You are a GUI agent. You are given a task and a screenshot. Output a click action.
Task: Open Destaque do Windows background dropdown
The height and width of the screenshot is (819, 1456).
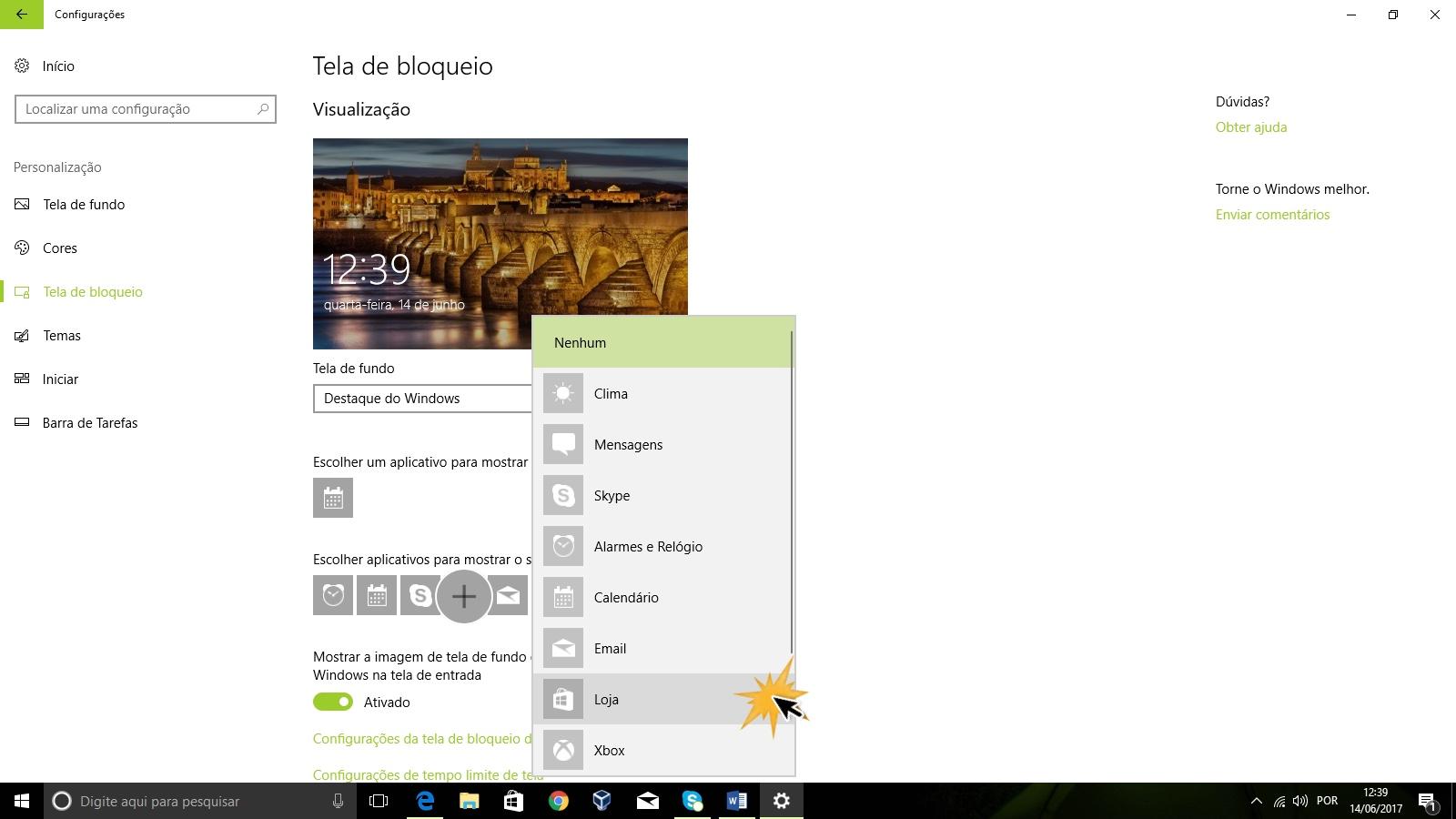click(x=423, y=399)
